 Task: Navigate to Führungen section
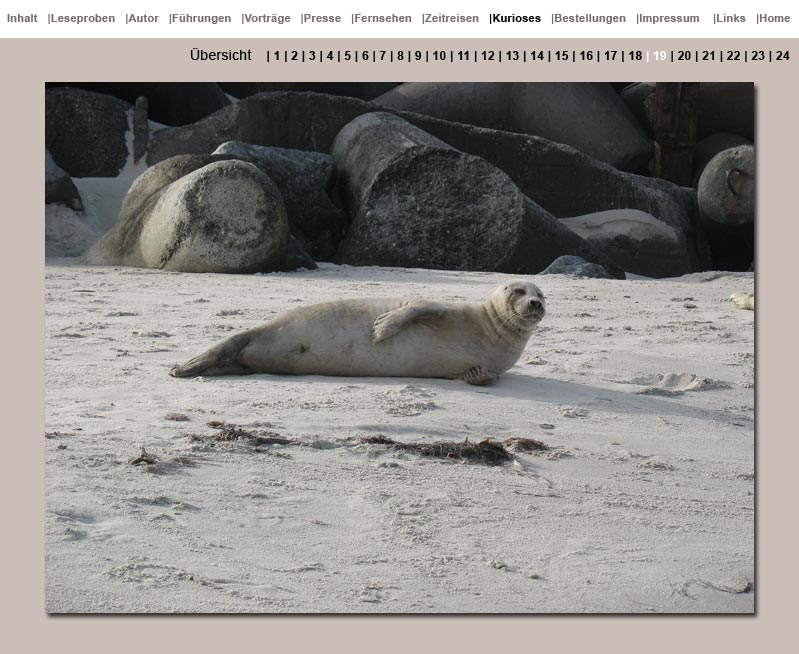coord(202,18)
